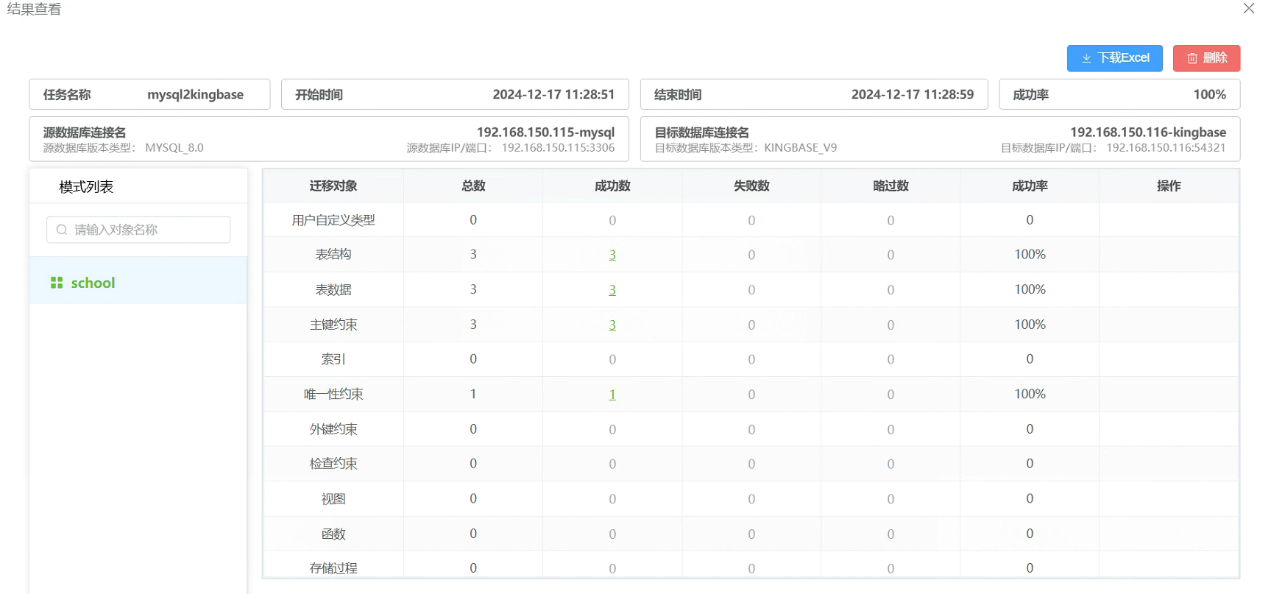Click the trash icon in 删除 button

tap(1192, 59)
